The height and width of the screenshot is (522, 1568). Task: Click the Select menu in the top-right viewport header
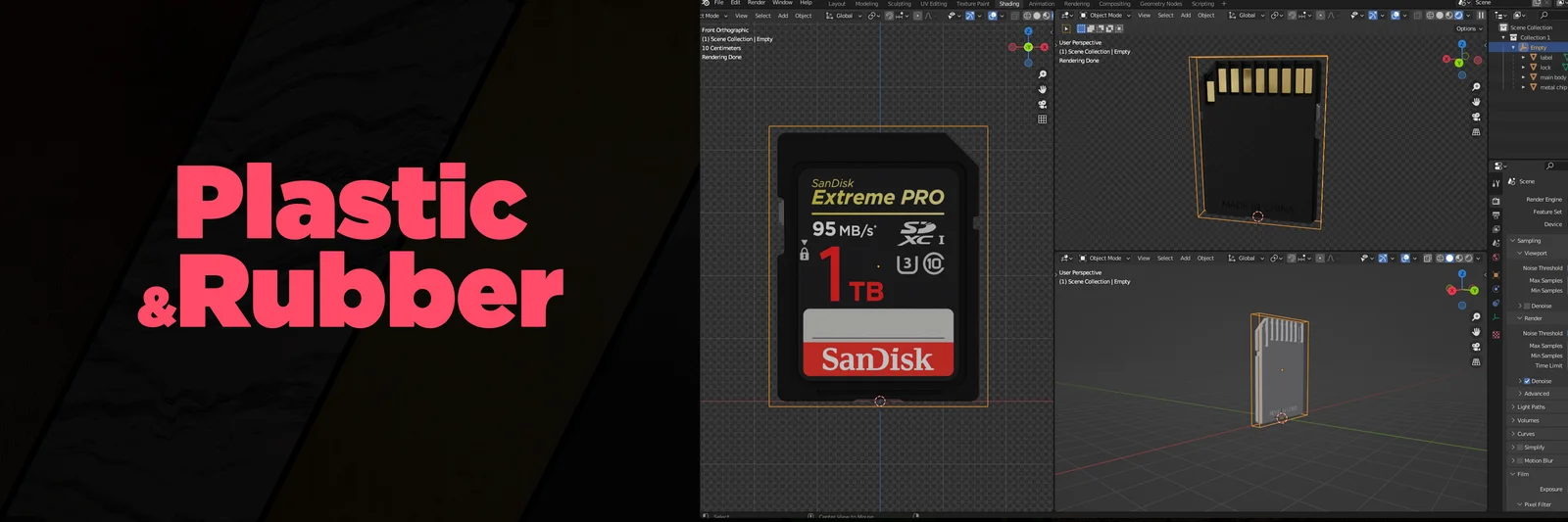coord(1165,16)
